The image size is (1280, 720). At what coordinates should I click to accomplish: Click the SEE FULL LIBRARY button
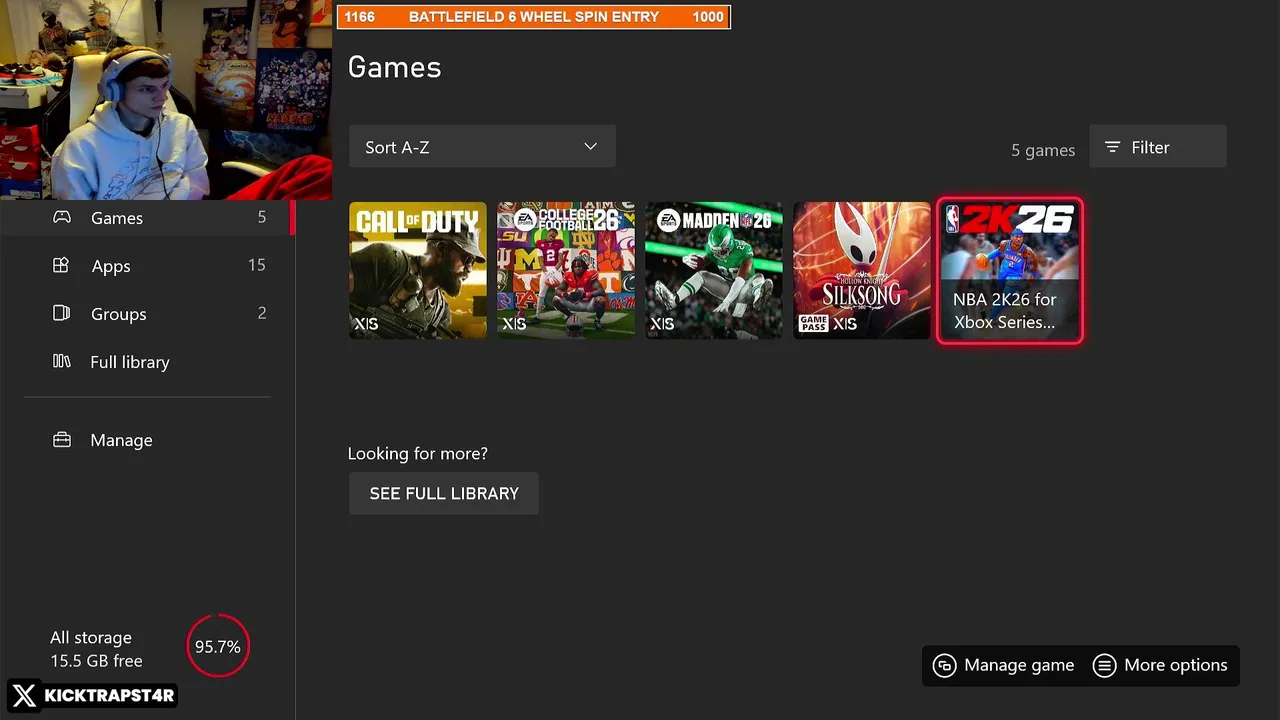(x=444, y=494)
